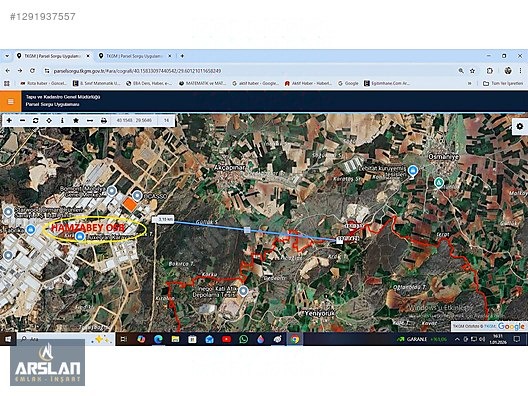This screenshot has height=396, width=528.
Task: Open Microsoft Edge from the taskbar
Action: [158, 339]
